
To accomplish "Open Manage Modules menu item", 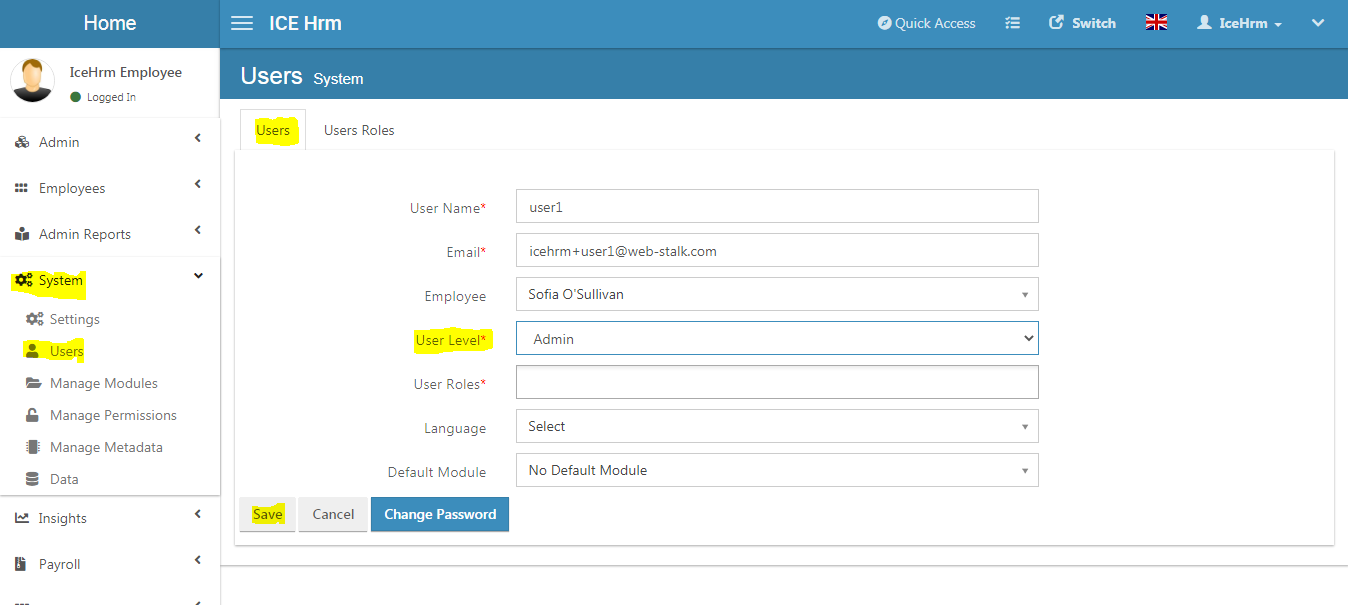I will [104, 383].
